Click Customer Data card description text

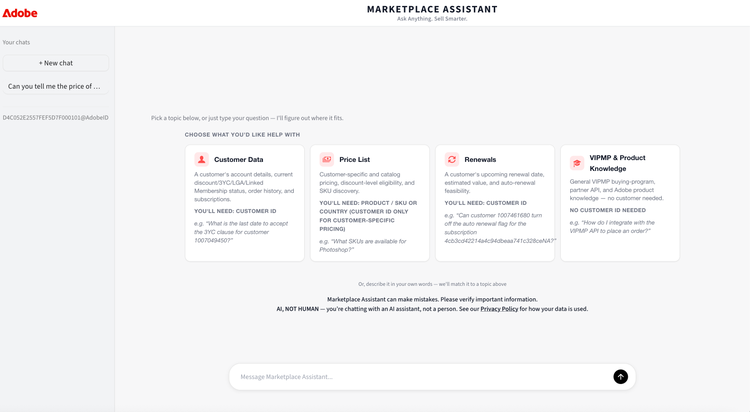coord(244,187)
